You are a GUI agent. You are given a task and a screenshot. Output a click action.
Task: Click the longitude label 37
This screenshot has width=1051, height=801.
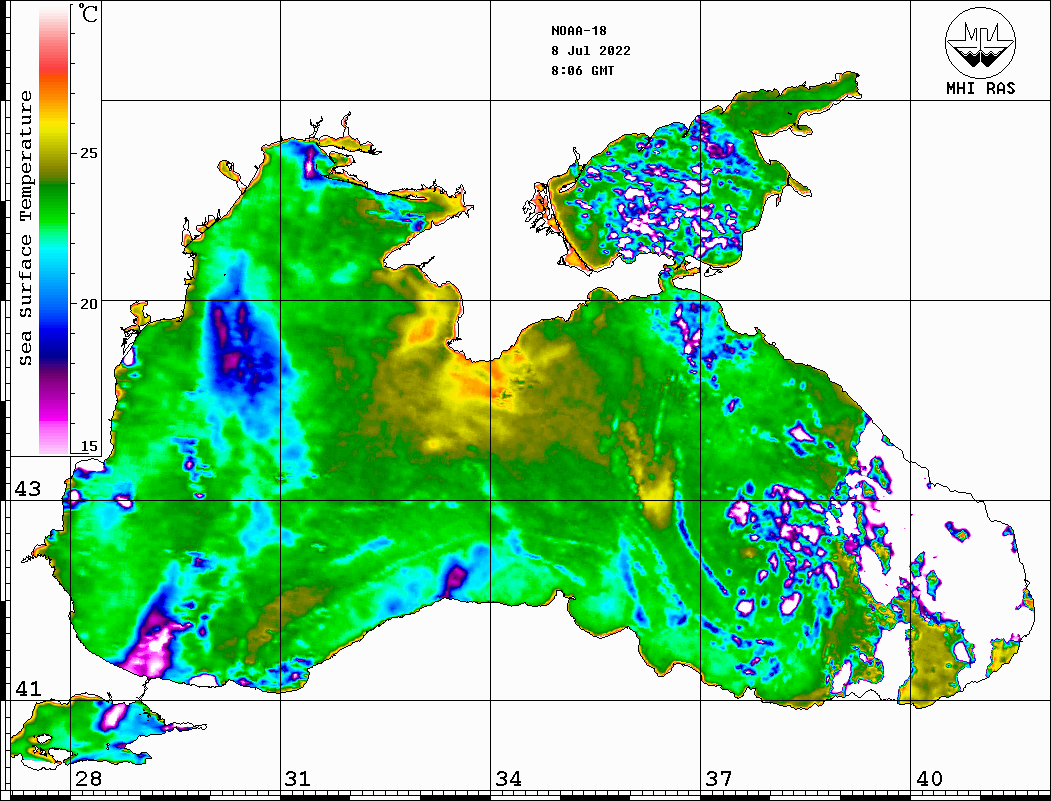(719, 779)
